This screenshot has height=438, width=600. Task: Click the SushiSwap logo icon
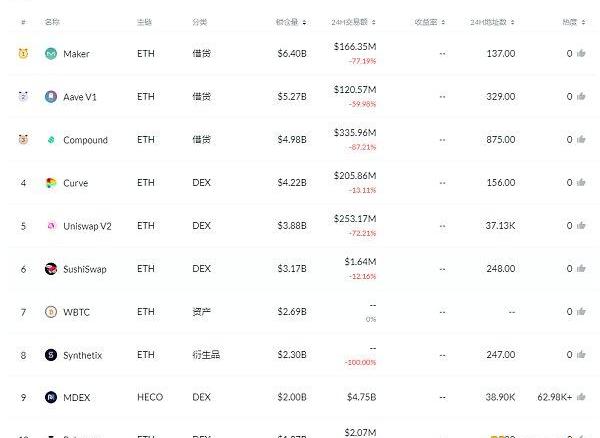(51, 269)
